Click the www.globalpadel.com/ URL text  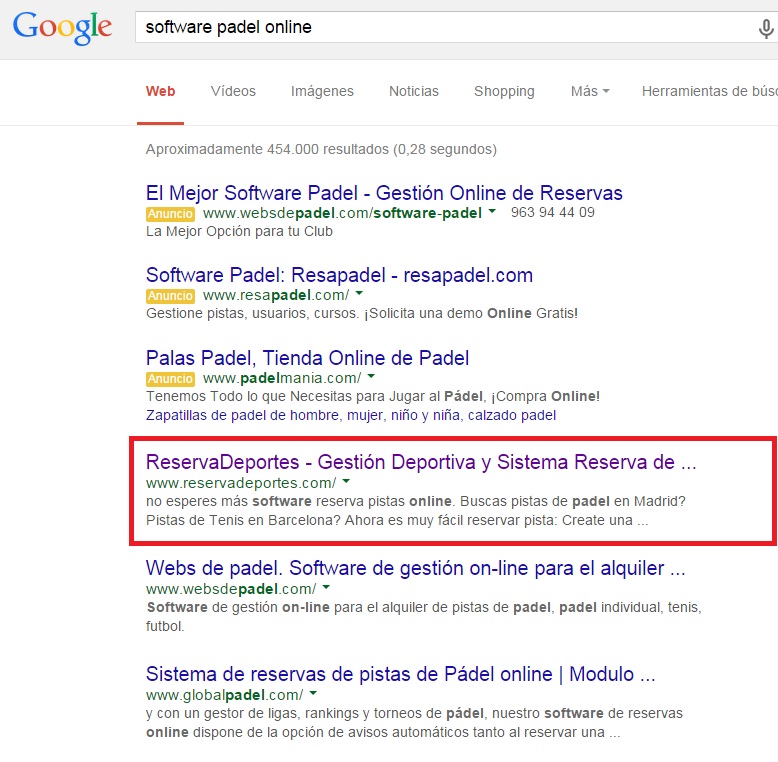(224, 695)
